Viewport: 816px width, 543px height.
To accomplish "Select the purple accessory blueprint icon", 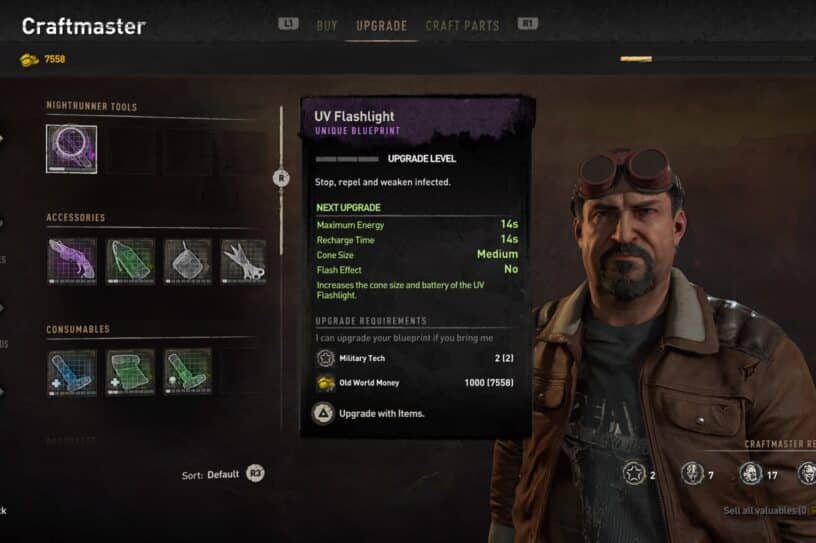I will click(72, 261).
